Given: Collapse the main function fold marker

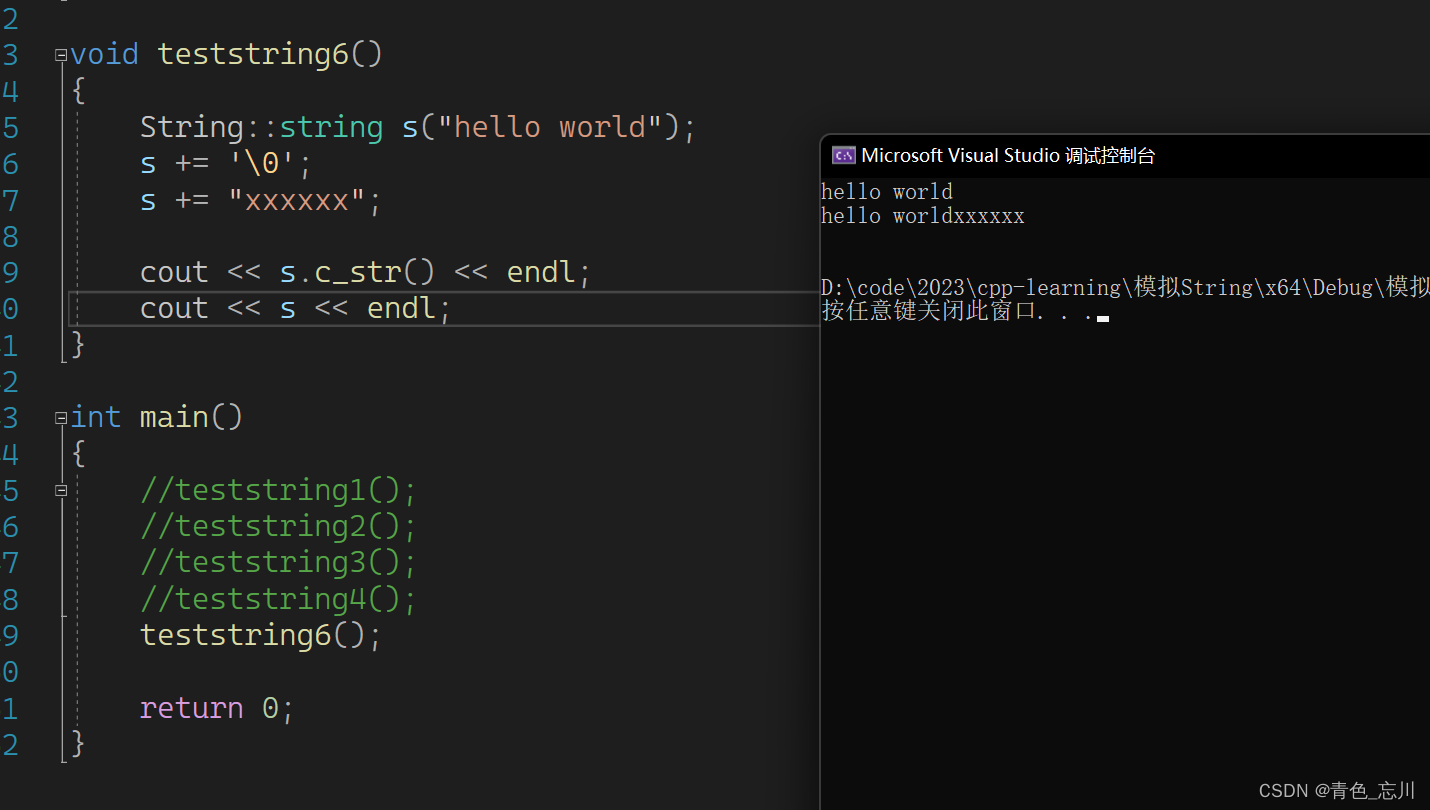Looking at the screenshot, I should pyautogui.click(x=61, y=418).
